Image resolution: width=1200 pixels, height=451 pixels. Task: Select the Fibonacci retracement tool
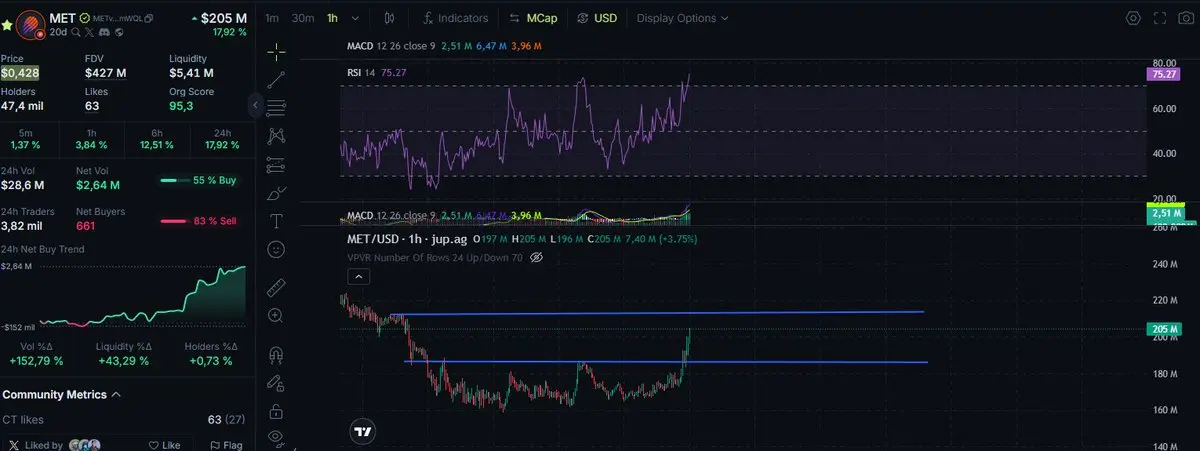[x=277, y=107]
